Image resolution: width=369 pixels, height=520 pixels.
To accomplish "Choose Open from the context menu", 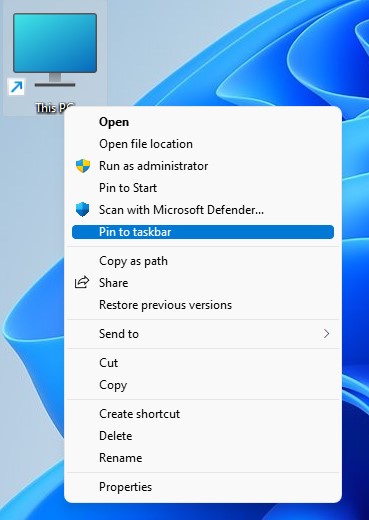I will [203, 122].
